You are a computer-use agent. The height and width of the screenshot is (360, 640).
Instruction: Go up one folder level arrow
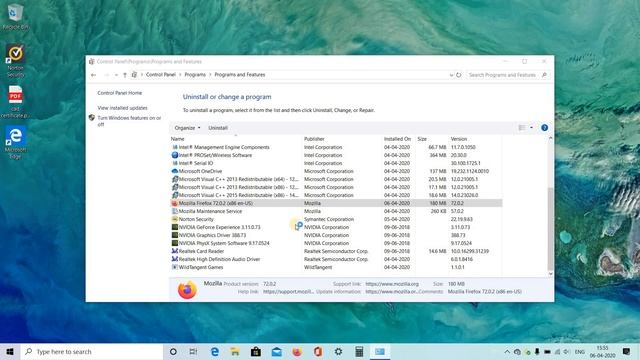tap(125, 75)
